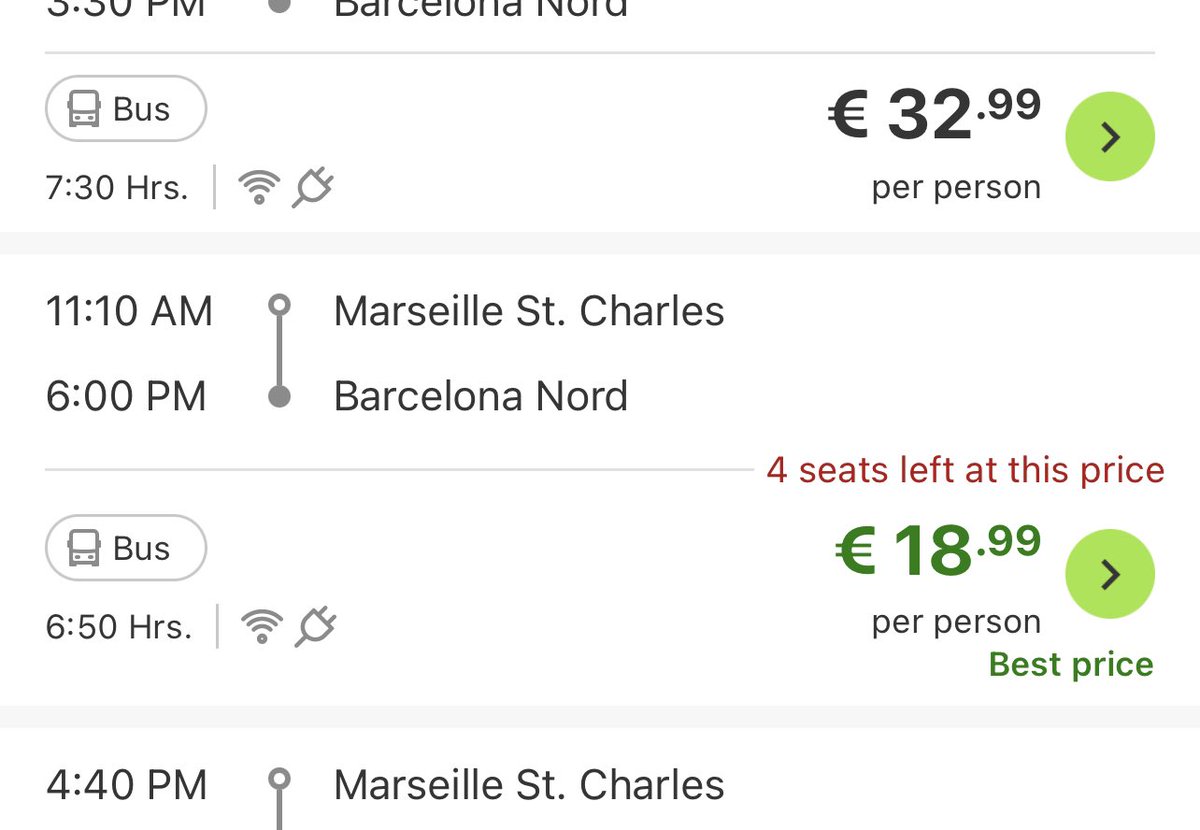This screenshot has width=1200, height=830.
Task: Tap Marseille St. Charles on 4:40 PM trip
Action: (528, 785)
